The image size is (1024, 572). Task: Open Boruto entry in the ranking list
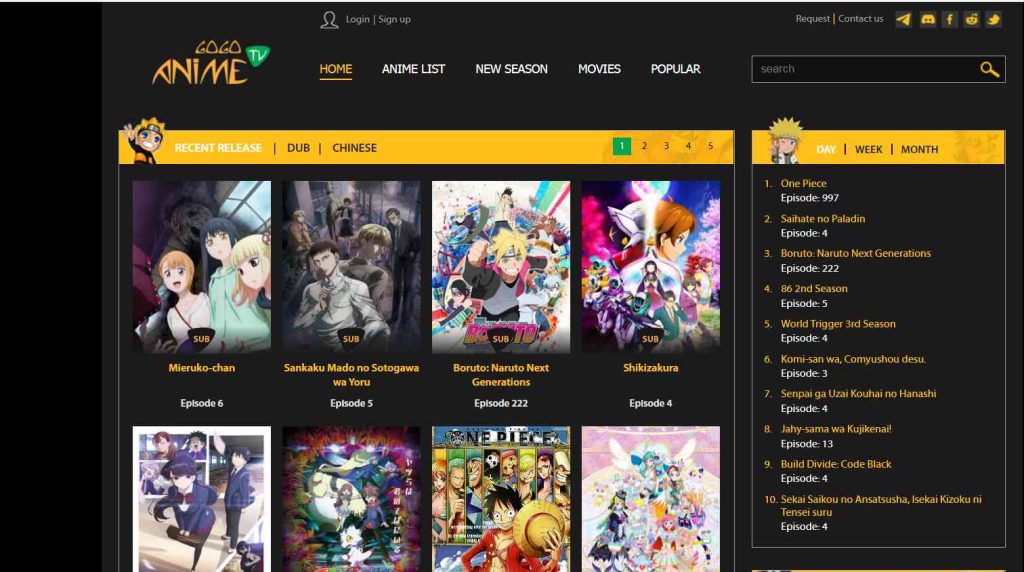pyautogui.click(x=856, y=253)
